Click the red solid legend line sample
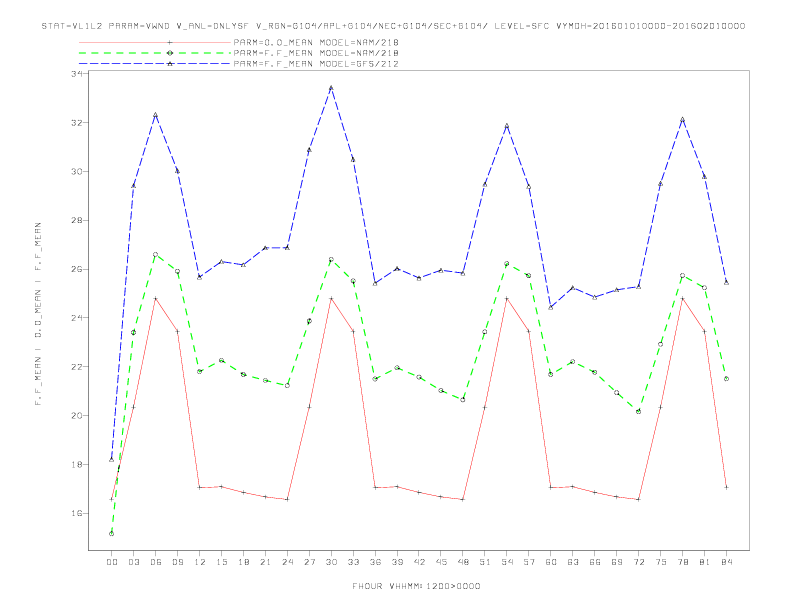This screenshot has height=612, width=792. click(x=155, y=42)
